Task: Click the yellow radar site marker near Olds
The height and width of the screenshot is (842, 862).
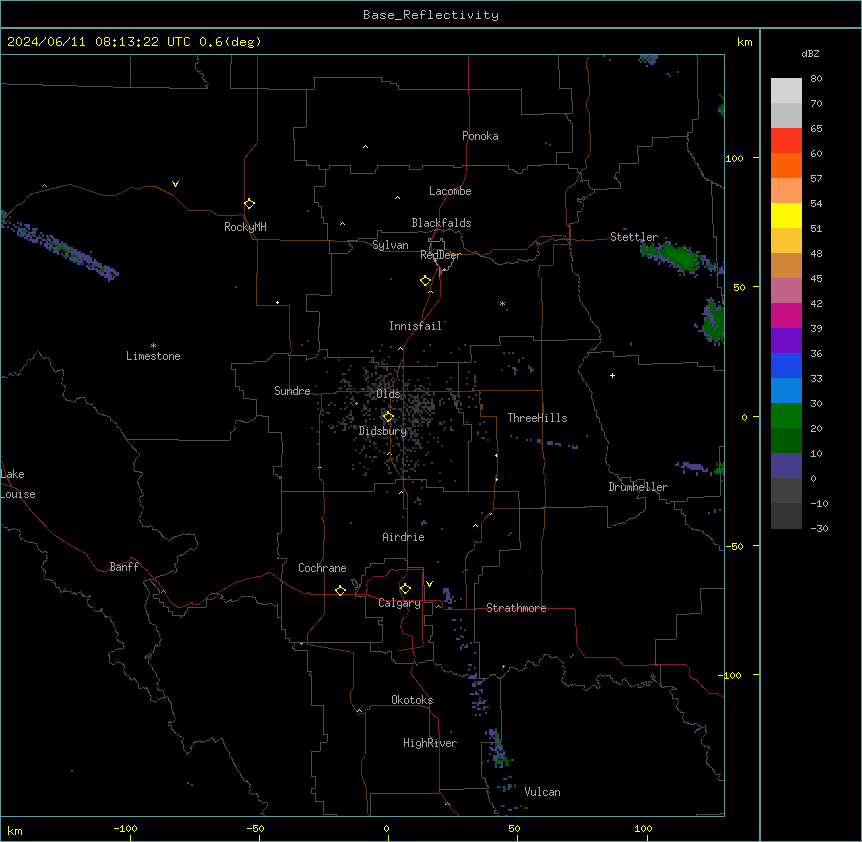Action: 388,417
